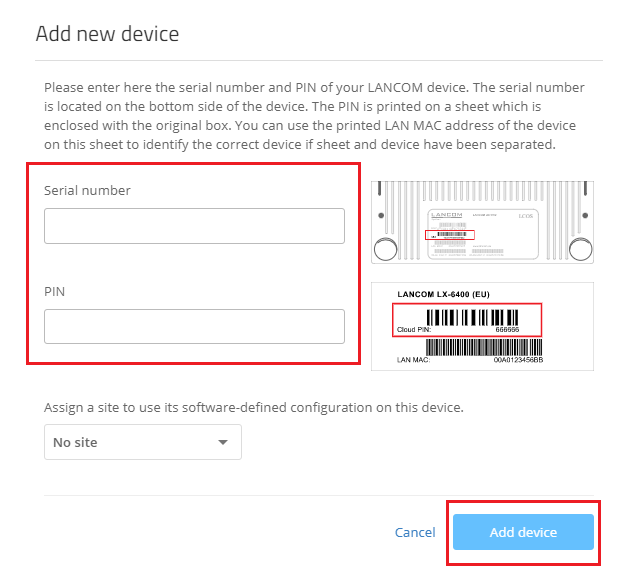Click the Add new device heading
The image size is (638, 576).
107,34
